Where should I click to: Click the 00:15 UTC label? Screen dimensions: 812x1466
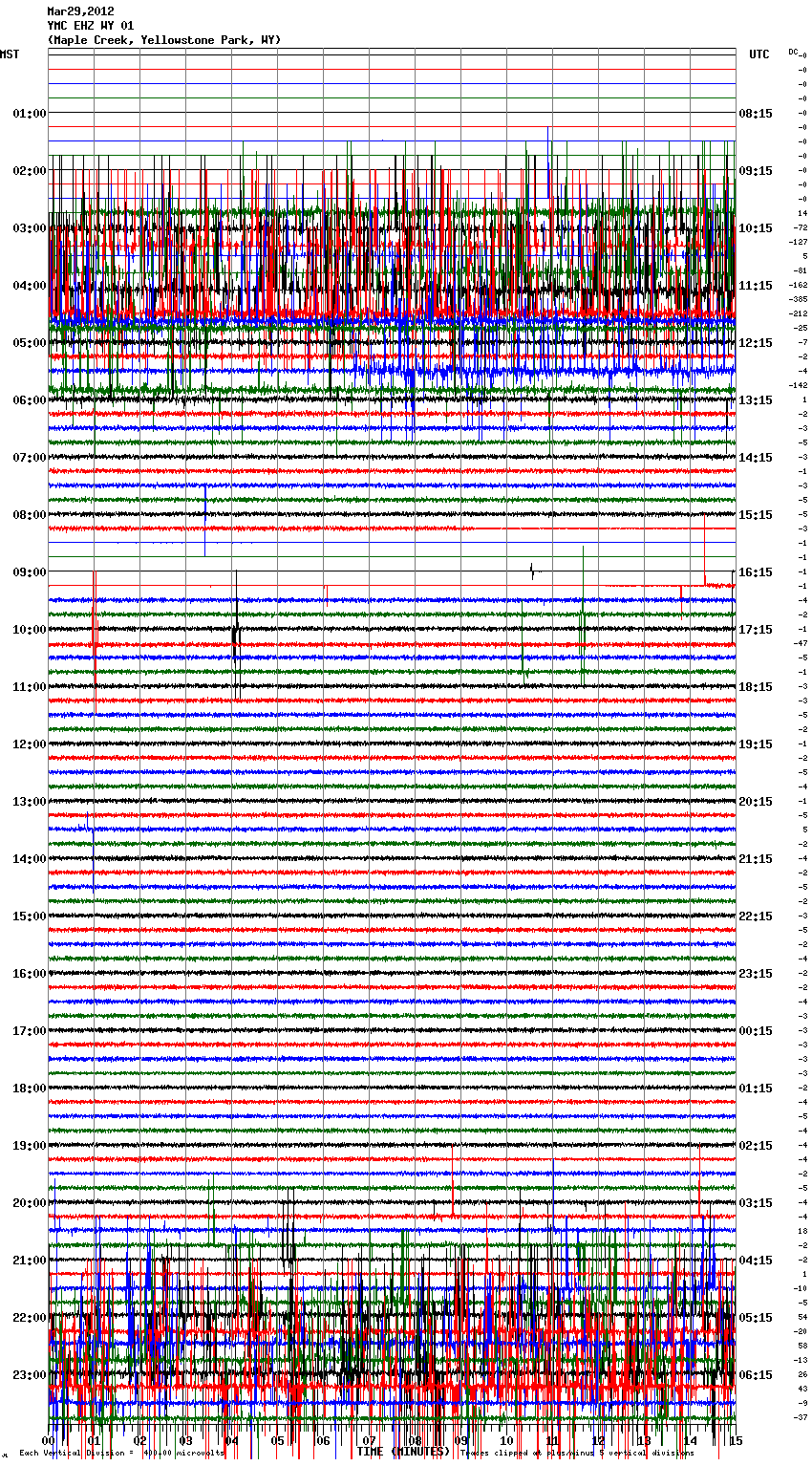click(x=756, y=1031)
